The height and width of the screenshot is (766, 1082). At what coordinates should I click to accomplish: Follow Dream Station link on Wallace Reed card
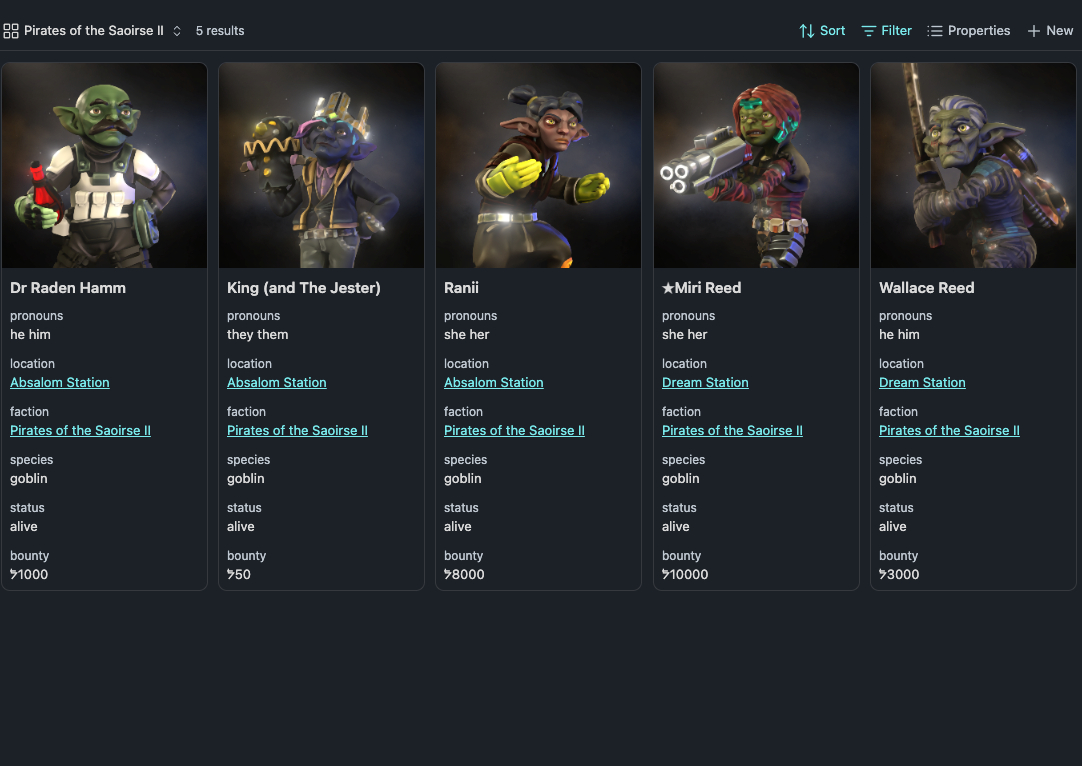tap(922, 383)
